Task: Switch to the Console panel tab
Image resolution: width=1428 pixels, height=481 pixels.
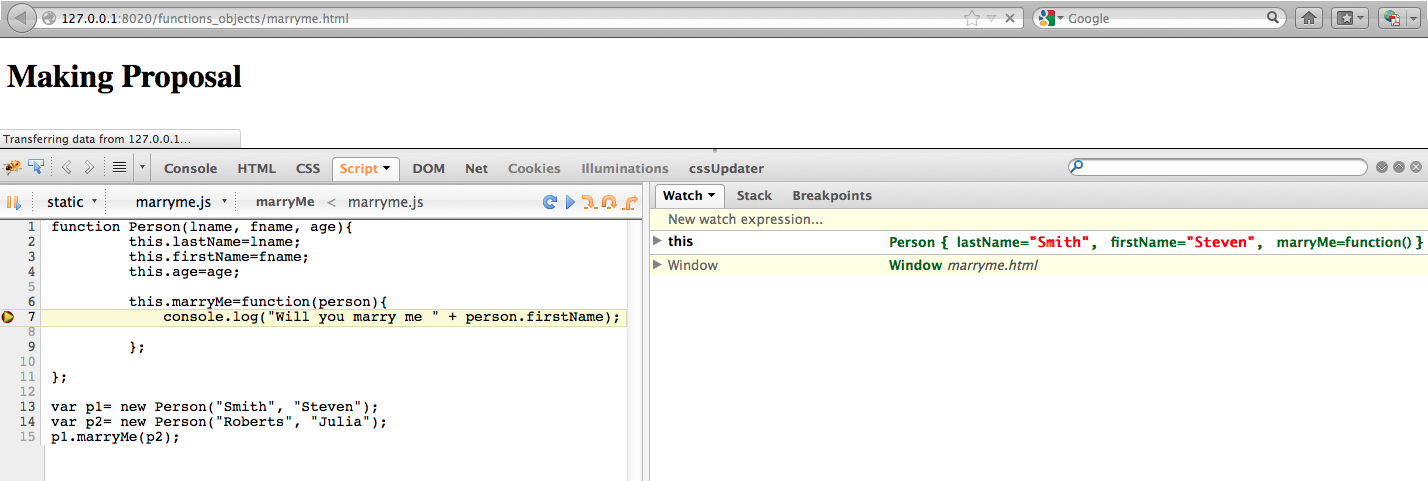Action: tap(190, 168)
